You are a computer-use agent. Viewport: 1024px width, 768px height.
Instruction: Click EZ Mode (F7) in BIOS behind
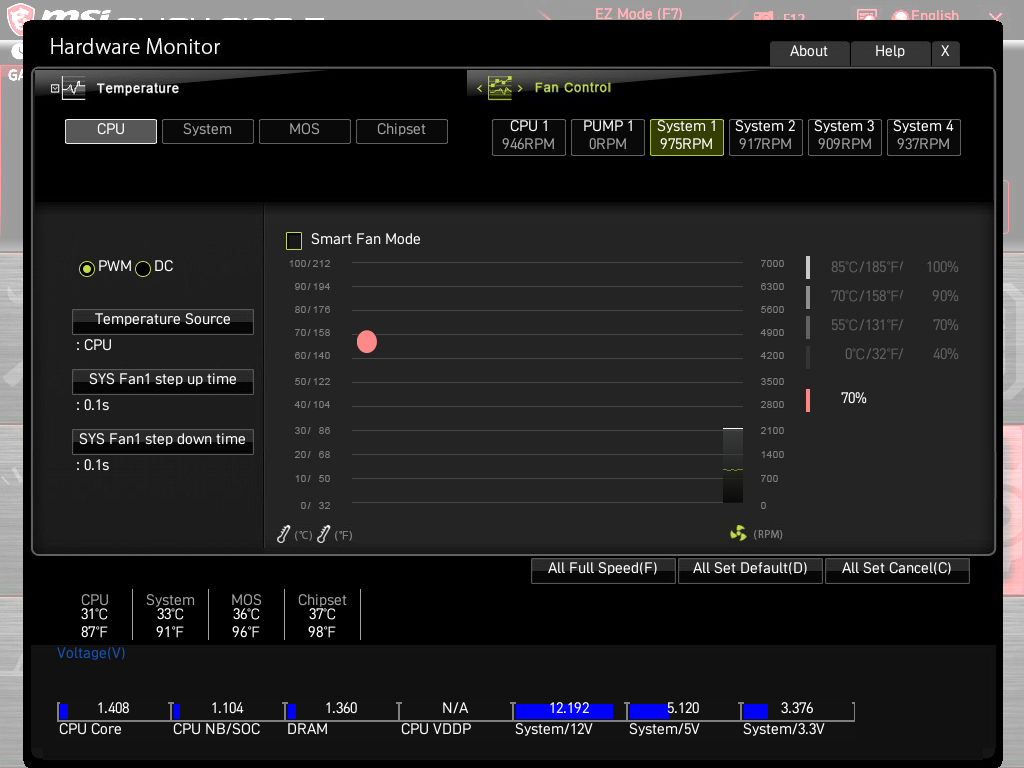638,14
